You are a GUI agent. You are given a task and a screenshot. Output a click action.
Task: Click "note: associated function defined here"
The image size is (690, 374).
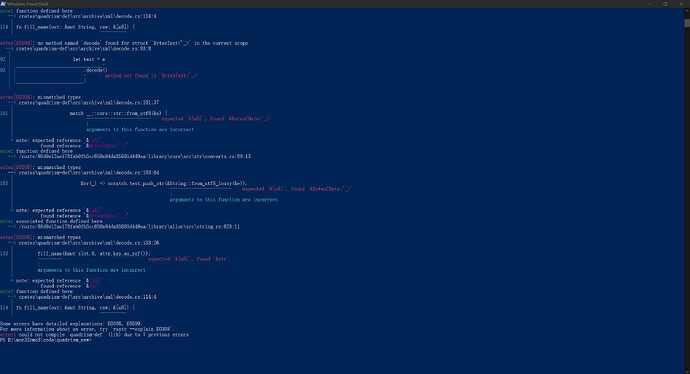(51, 221)
